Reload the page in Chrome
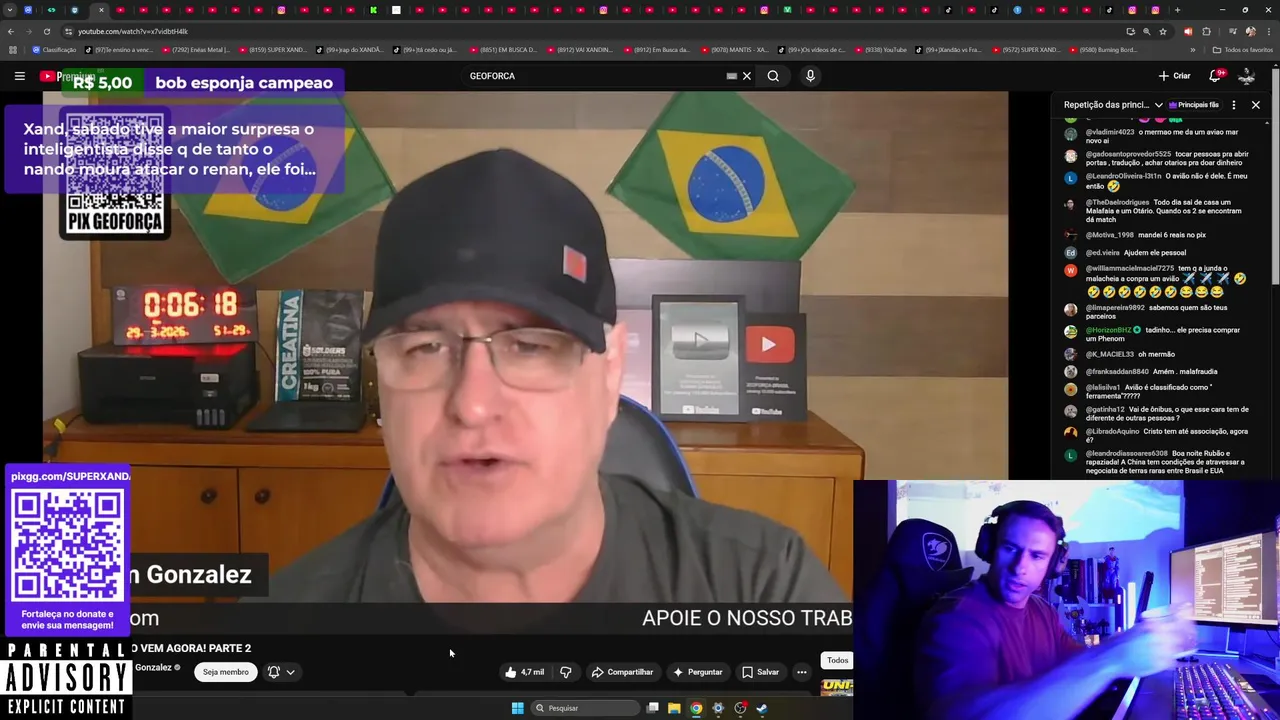1280x720 pixels. (x=46, y=31)
